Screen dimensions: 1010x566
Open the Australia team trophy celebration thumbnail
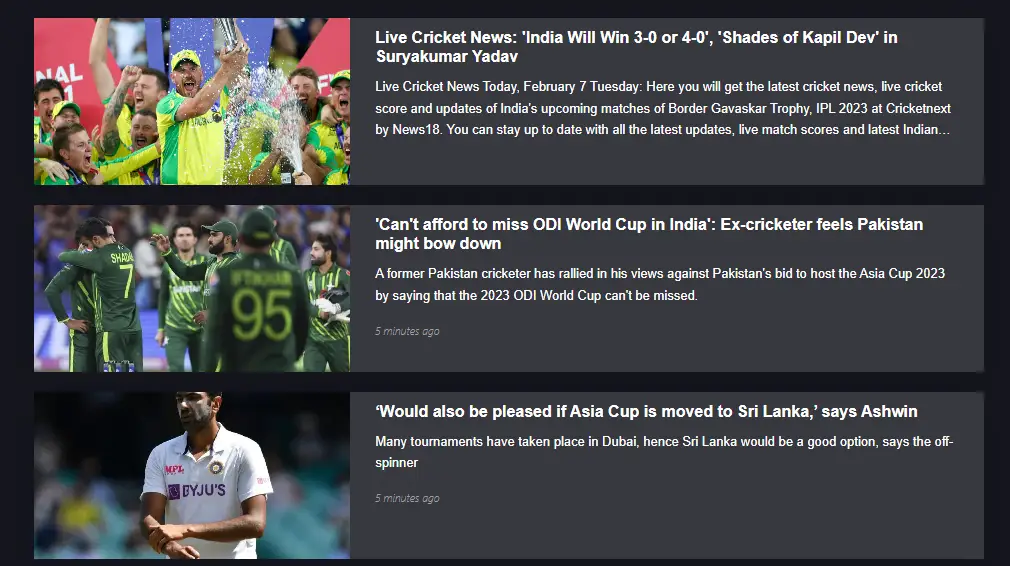point(192,101)
